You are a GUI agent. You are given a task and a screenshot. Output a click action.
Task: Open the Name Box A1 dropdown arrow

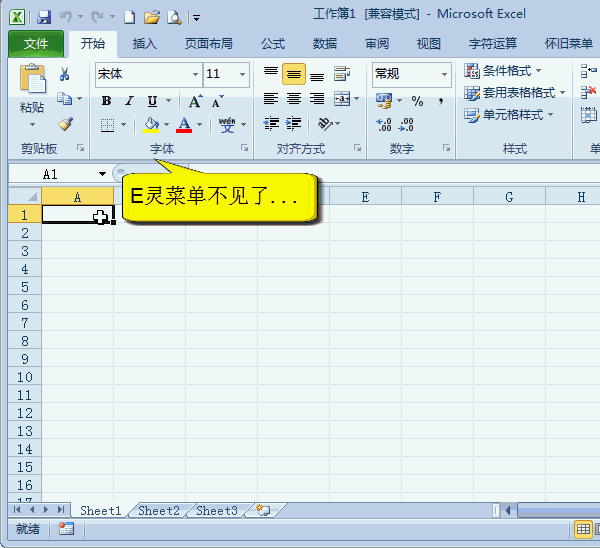102,174
